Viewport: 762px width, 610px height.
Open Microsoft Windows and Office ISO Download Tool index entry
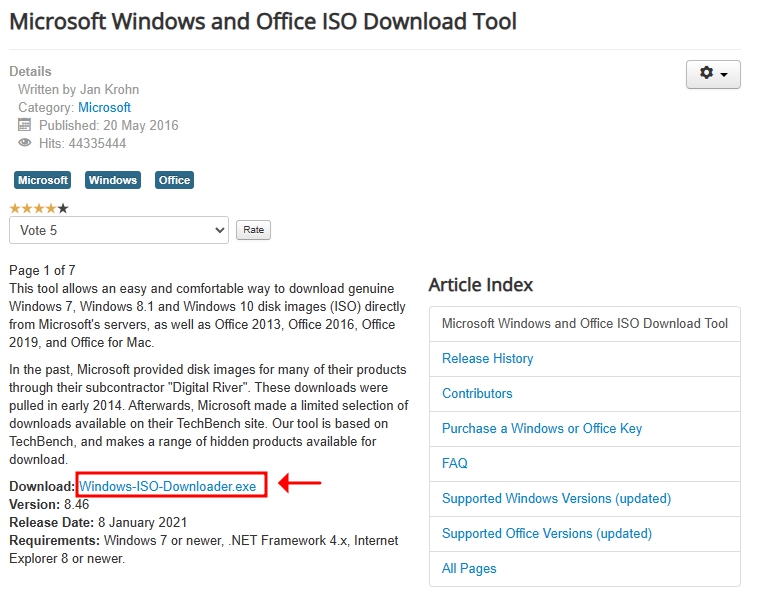click(585, 324)
